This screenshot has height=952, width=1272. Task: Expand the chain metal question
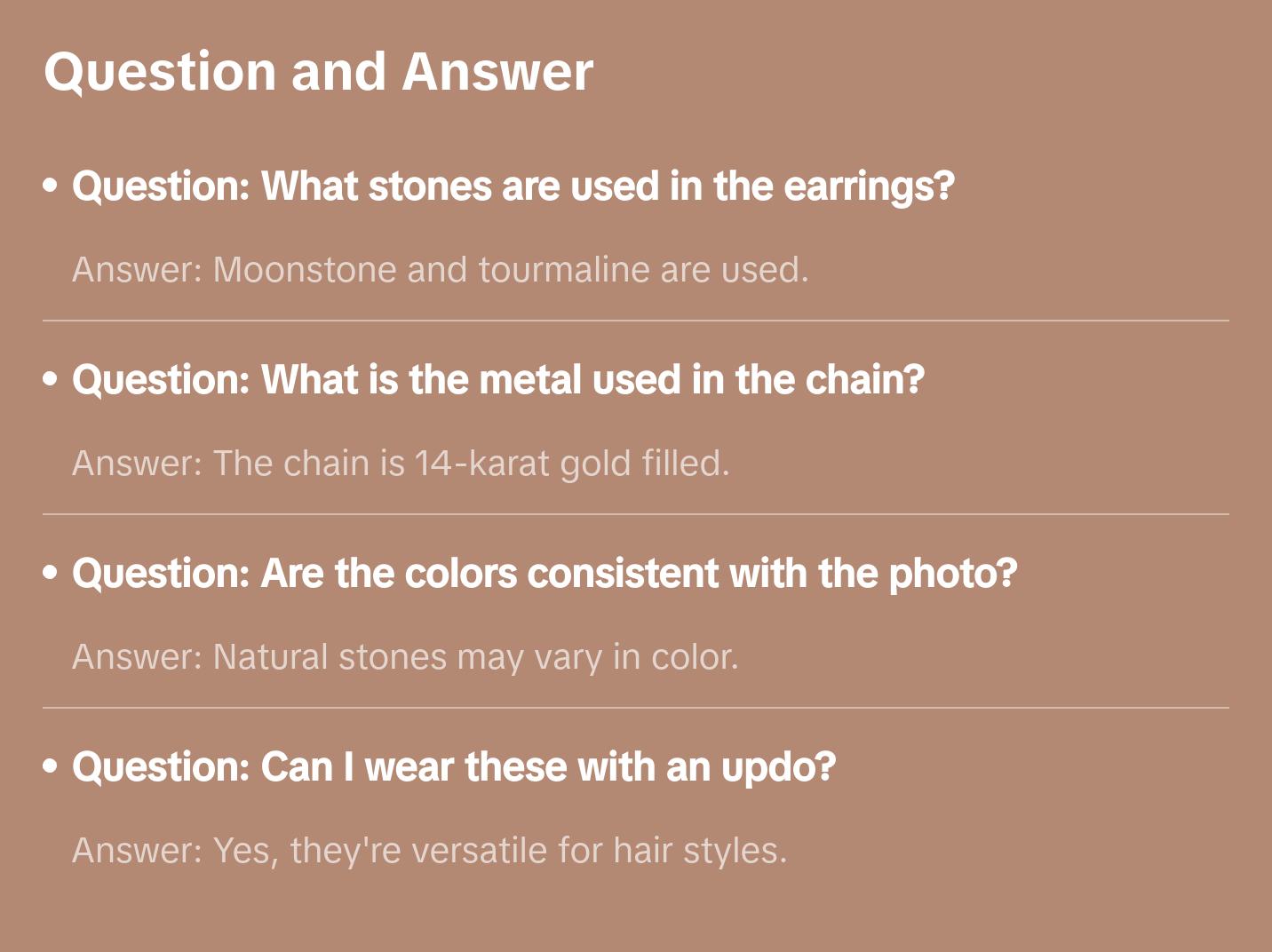(498, 380)
